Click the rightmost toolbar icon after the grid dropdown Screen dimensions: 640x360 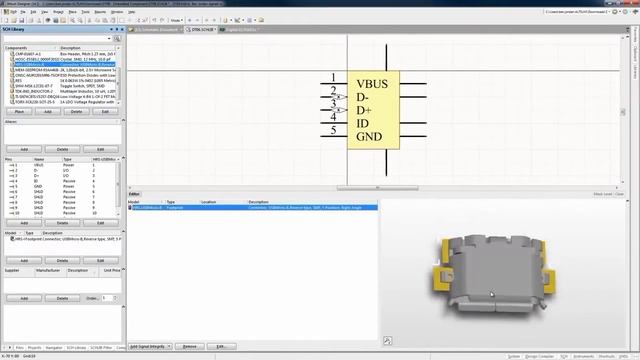click(261, 20)
